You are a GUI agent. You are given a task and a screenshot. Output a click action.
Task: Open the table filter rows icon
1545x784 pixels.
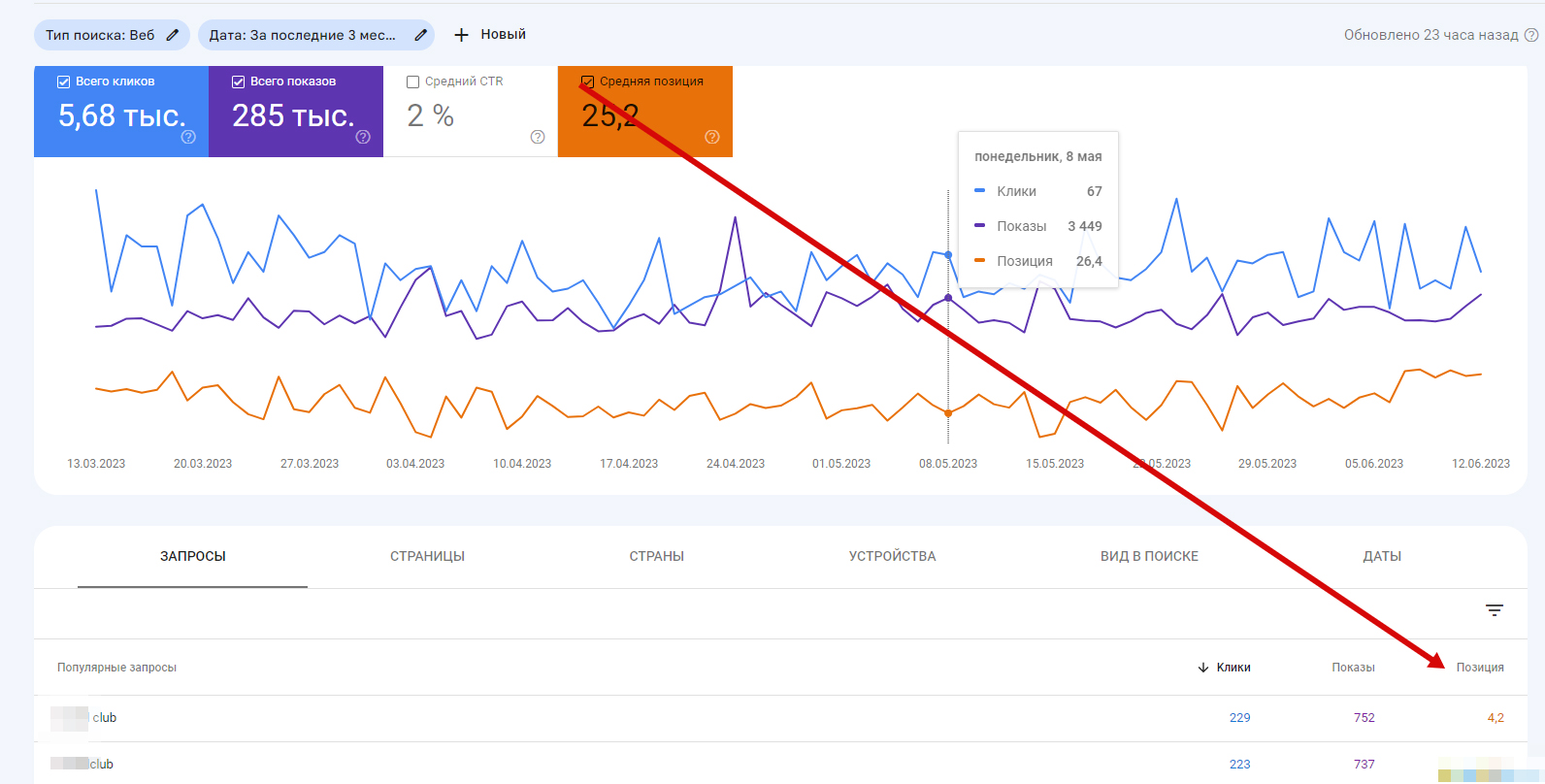click(x=1494, y=610)
